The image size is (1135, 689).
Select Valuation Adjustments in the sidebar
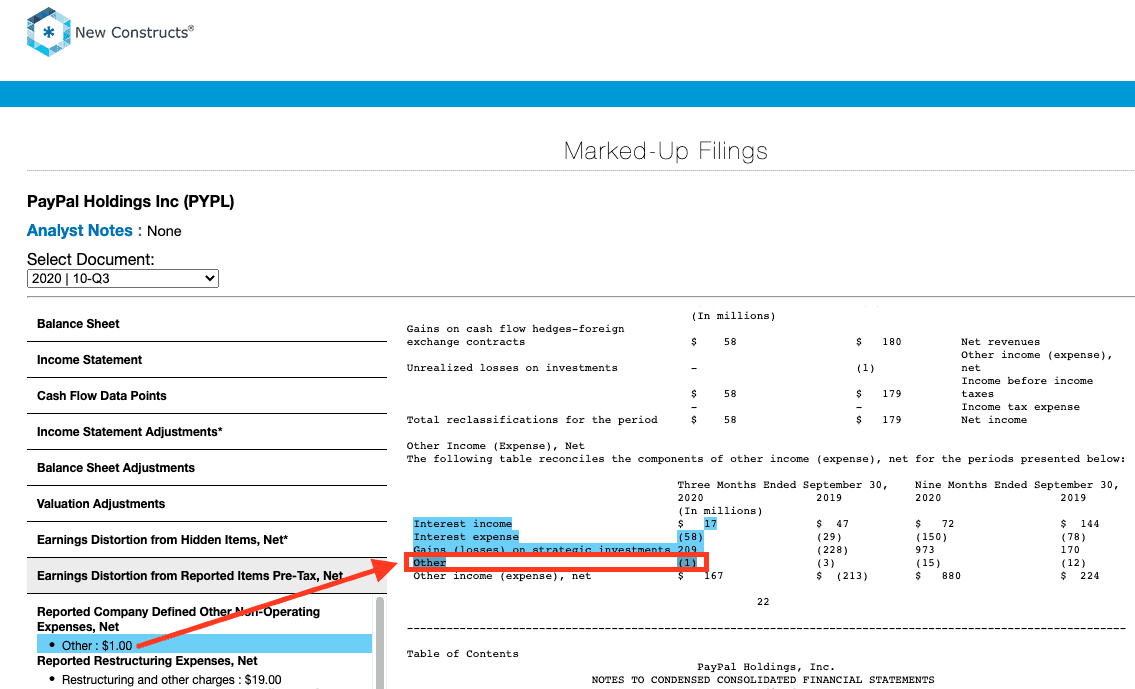coord(207,504)
